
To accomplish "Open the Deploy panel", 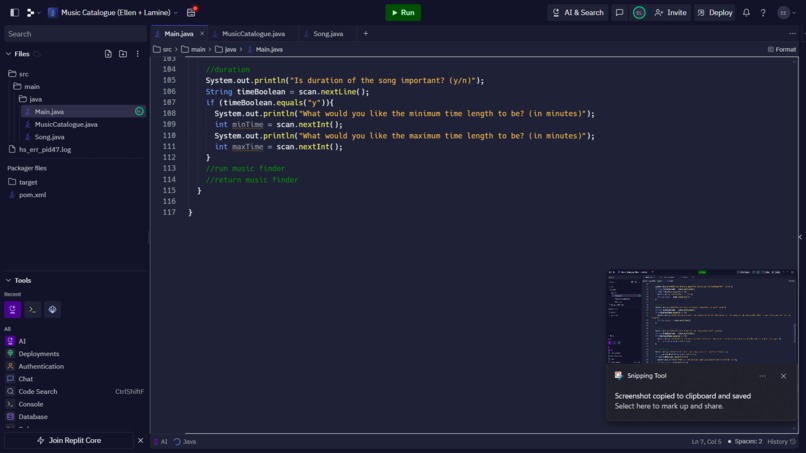I will coord(715,12).
